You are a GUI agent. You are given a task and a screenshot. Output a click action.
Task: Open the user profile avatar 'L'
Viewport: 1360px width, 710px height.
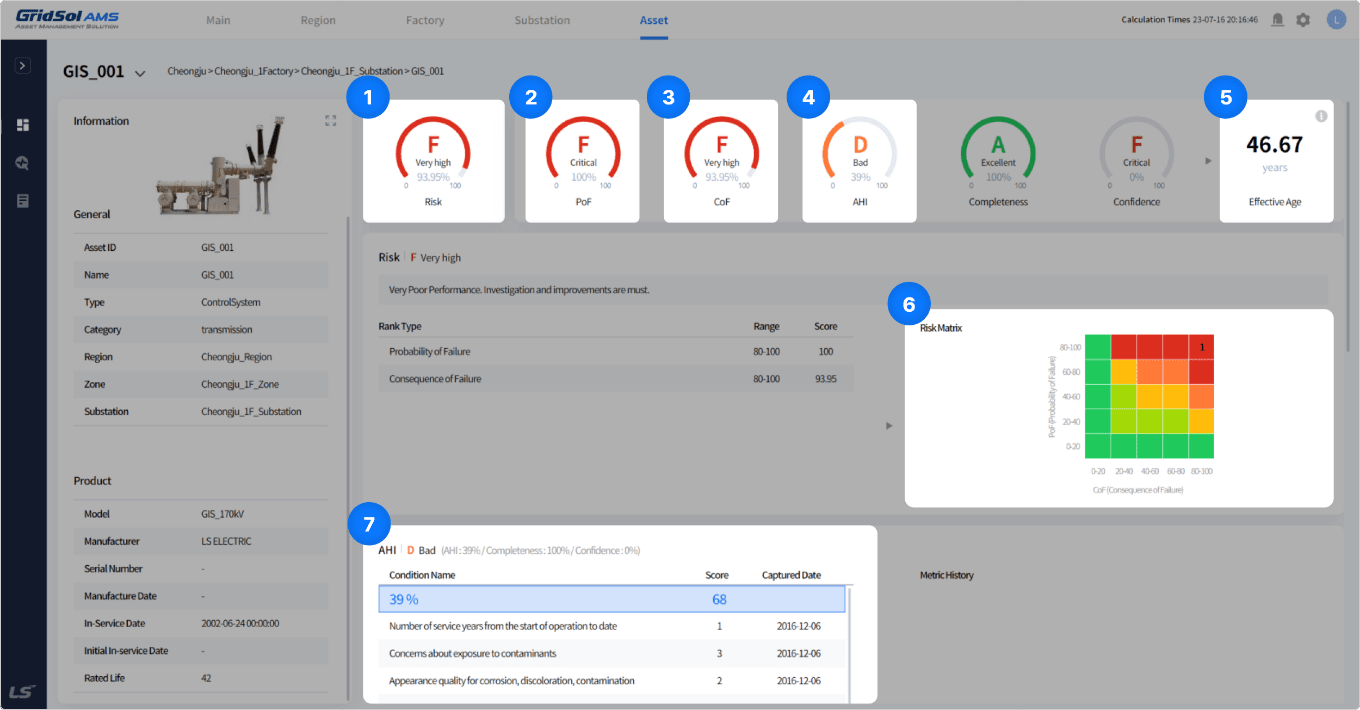1336,20
